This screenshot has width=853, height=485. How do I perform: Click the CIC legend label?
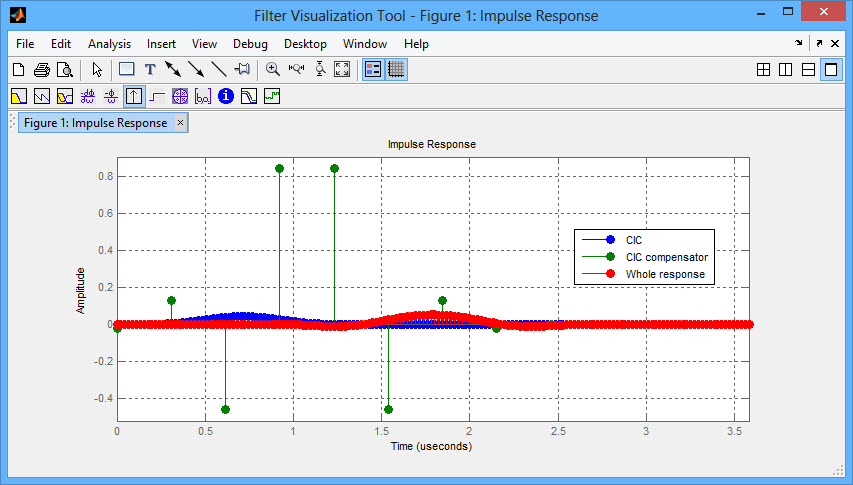click(x=634, y=240)
